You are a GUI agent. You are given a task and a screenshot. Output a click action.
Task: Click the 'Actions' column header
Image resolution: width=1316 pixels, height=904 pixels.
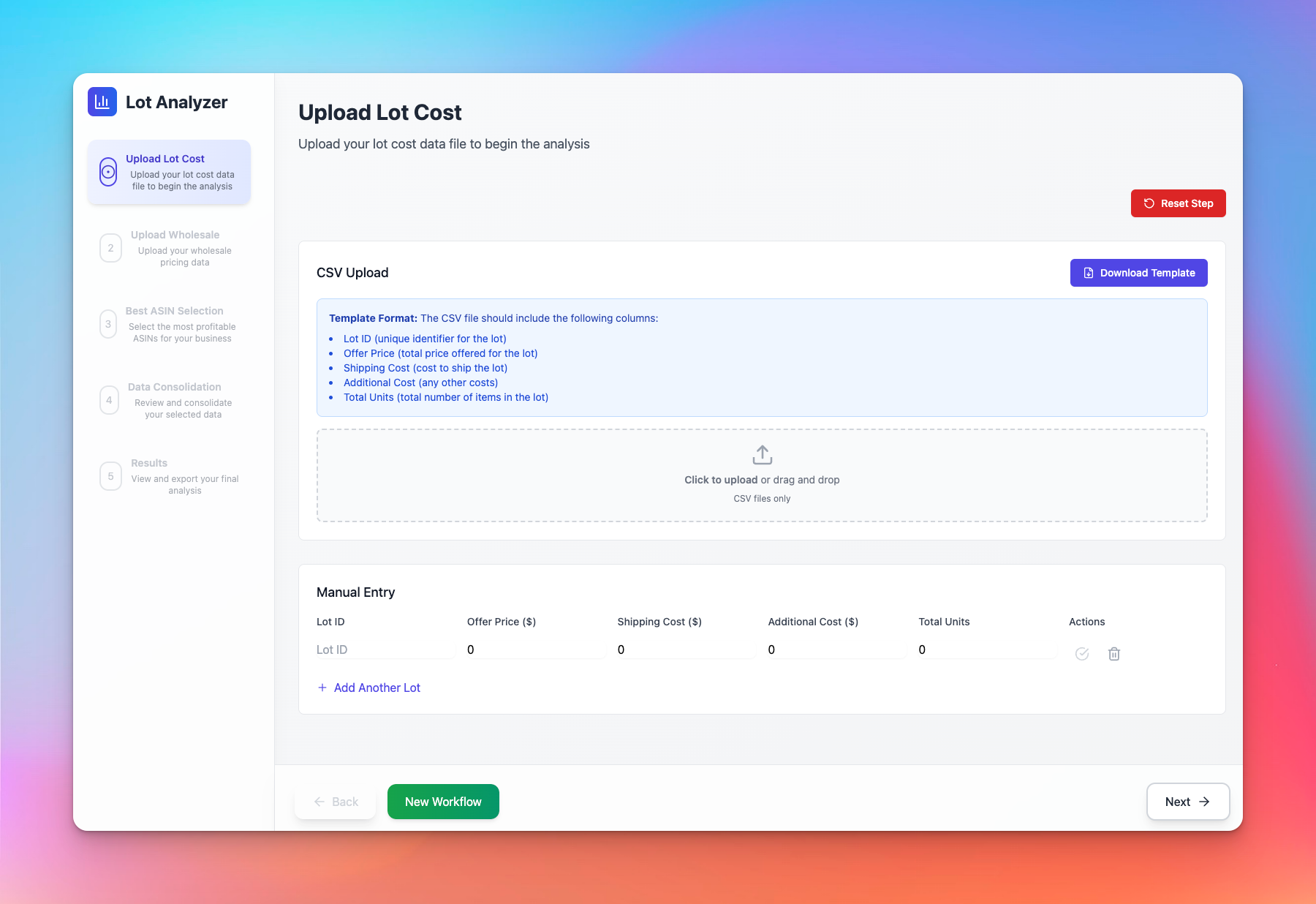(x=1087, y=622)
